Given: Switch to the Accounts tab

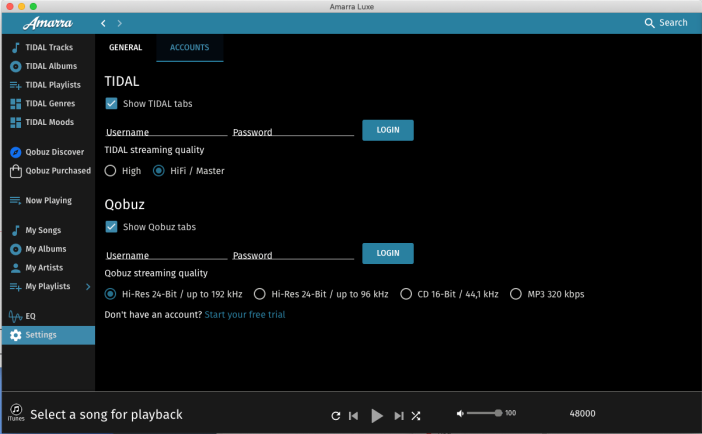Looking at the screenshot, I should (x=189, y=47).
